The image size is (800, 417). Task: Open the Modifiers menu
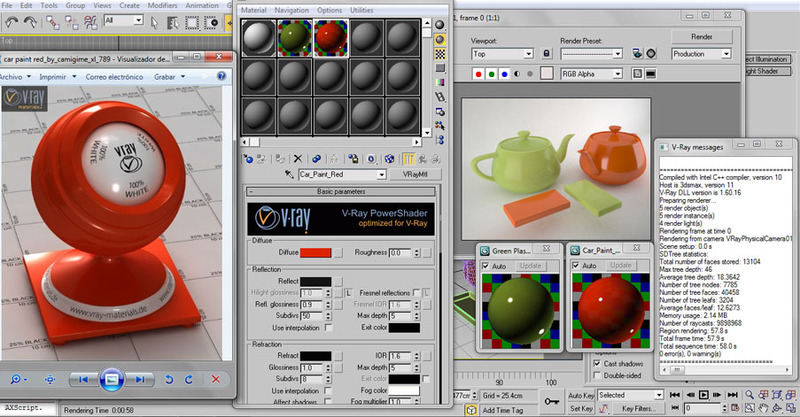coord(162,6)
